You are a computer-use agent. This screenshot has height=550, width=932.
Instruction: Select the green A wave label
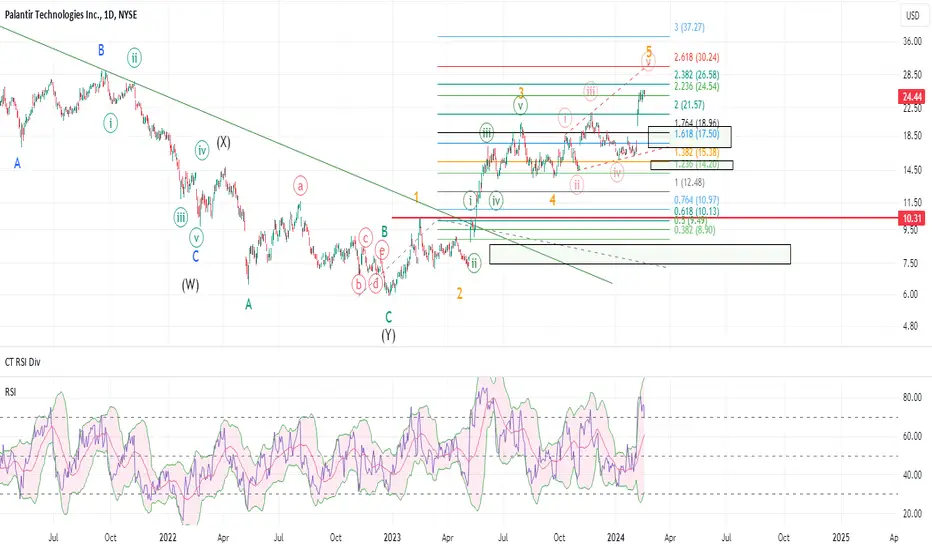248,304
